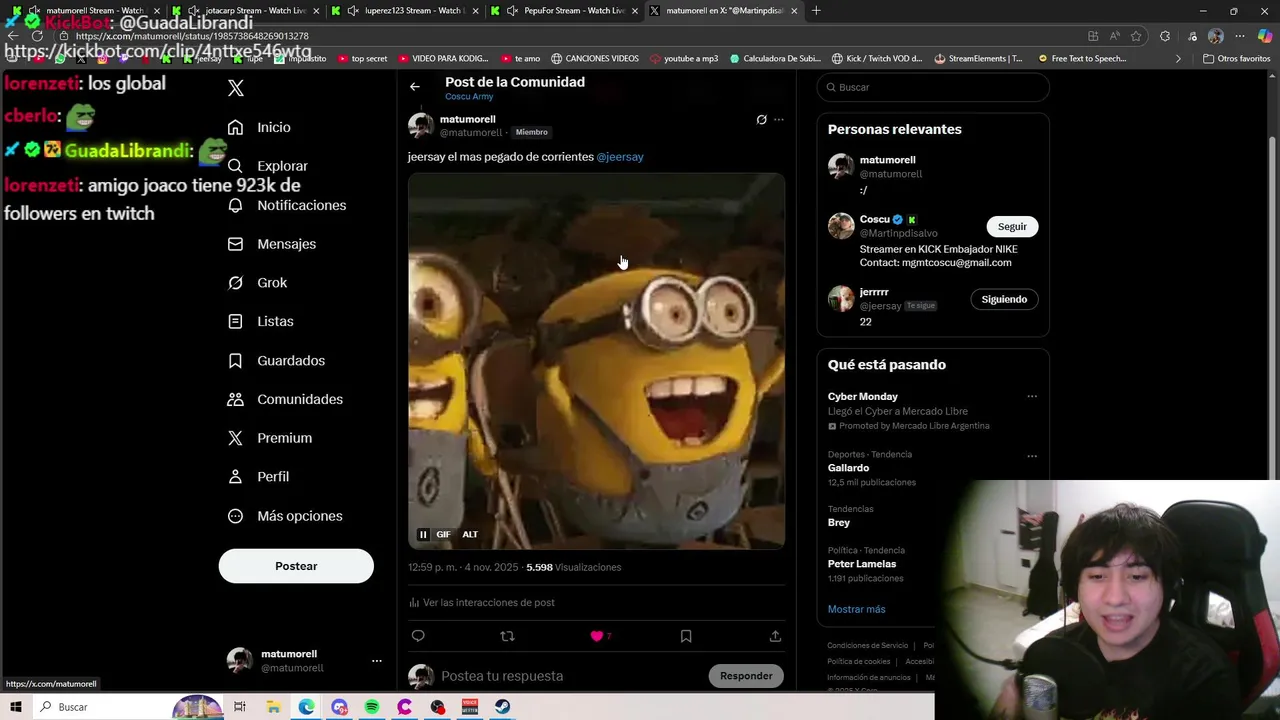Viewport: 1280px width, 720px height.
Task: Click the Guardados bookmark icon in sidebar
Action: (235, 360)
